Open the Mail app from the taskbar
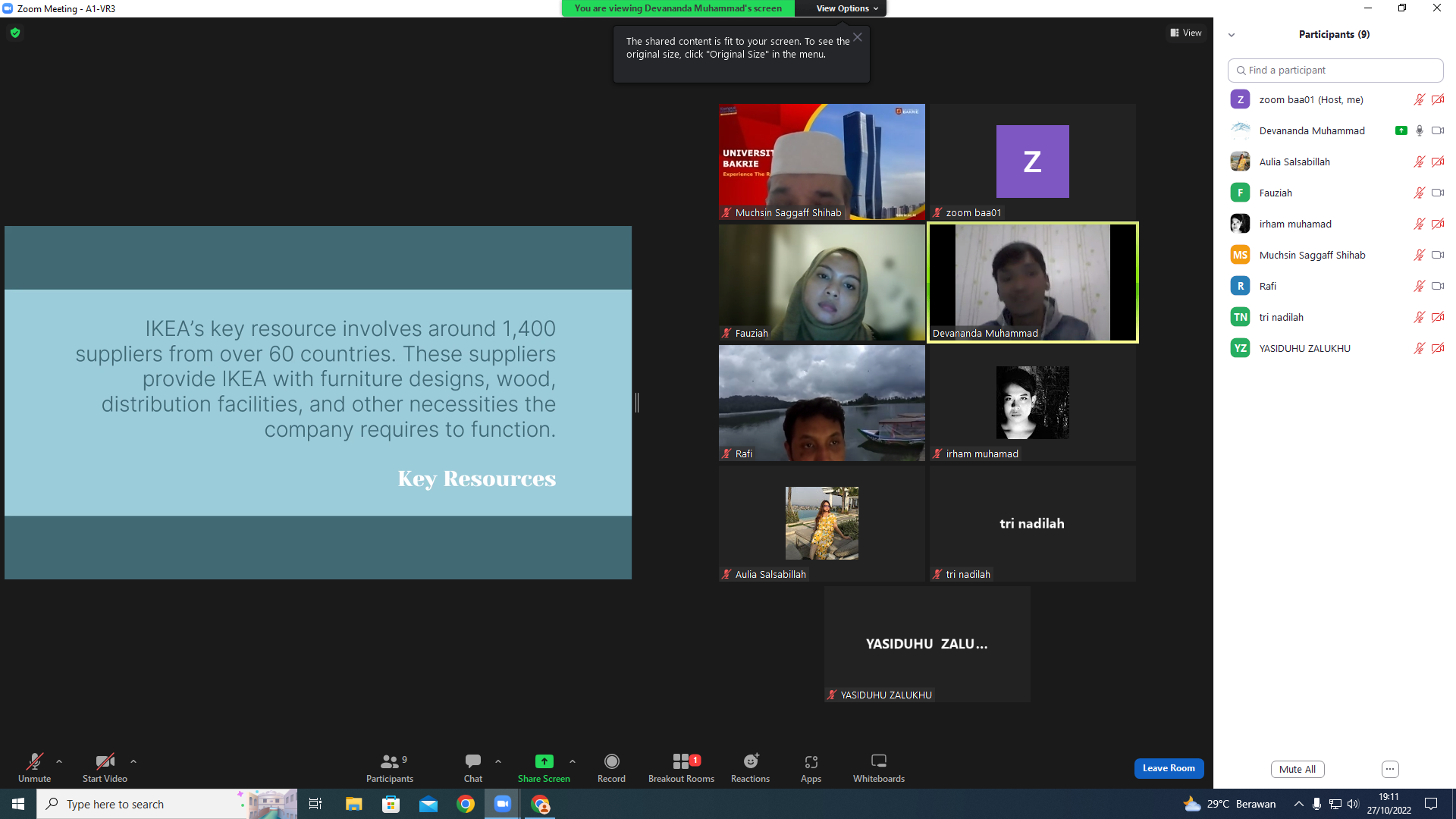The image size is (1456, 819). (428, 804)
